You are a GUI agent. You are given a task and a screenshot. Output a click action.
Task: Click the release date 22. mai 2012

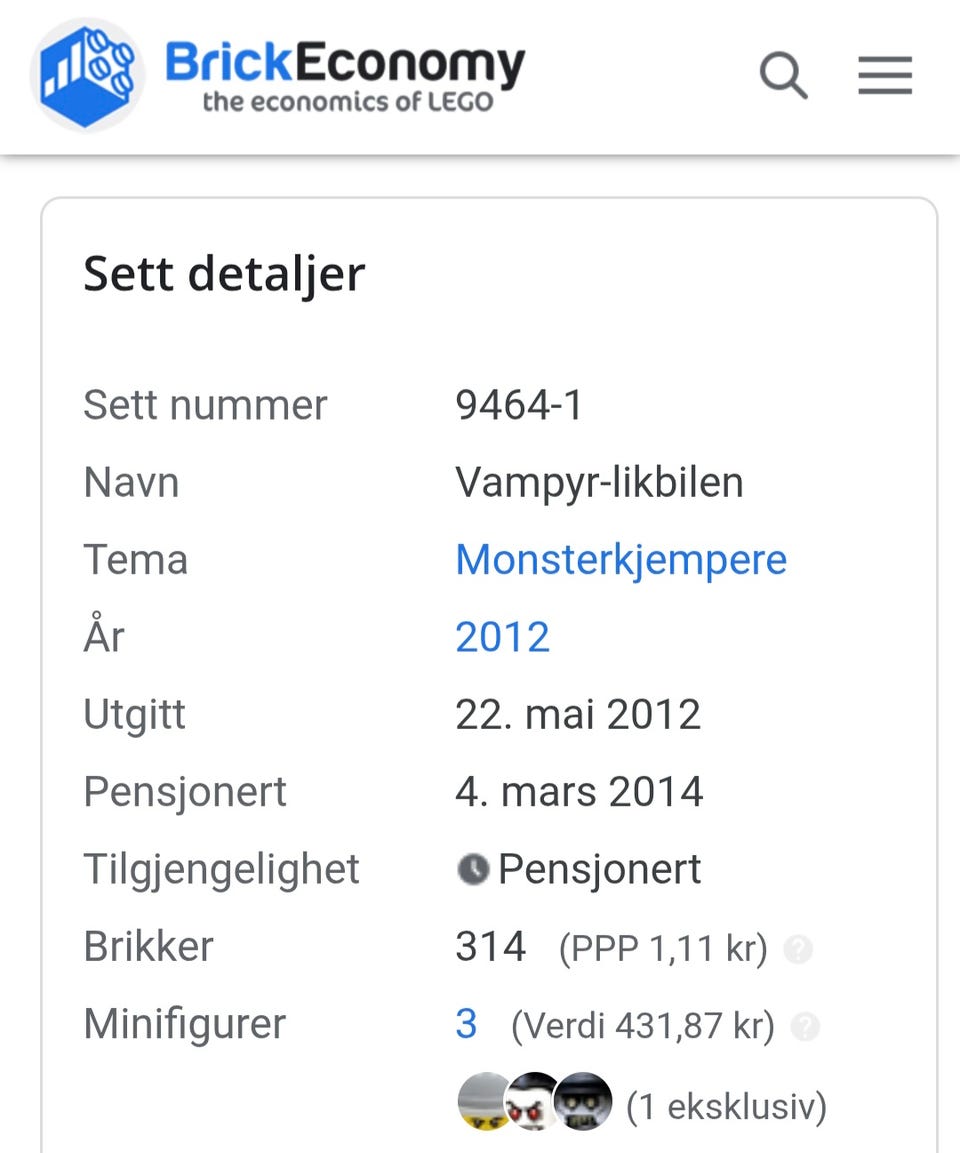point(578,714)
